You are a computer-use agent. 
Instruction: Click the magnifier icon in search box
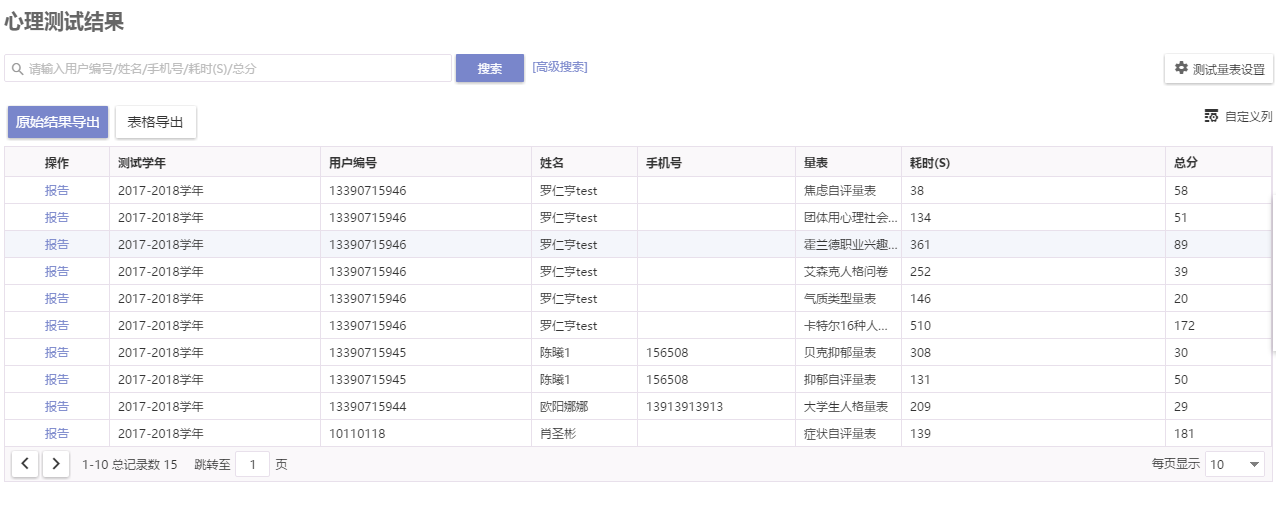point(18,69)
